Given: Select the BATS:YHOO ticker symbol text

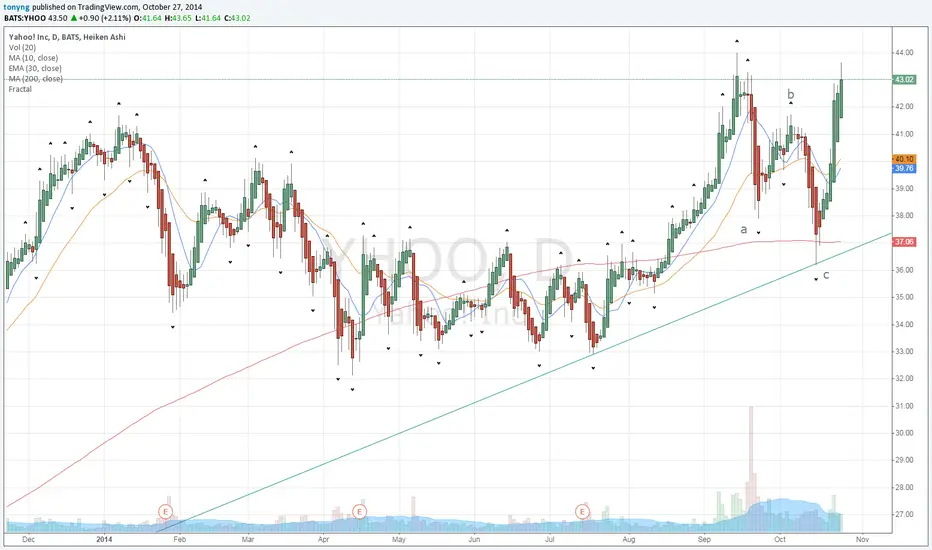Looking at the screenshot, I should pos(25,18).
